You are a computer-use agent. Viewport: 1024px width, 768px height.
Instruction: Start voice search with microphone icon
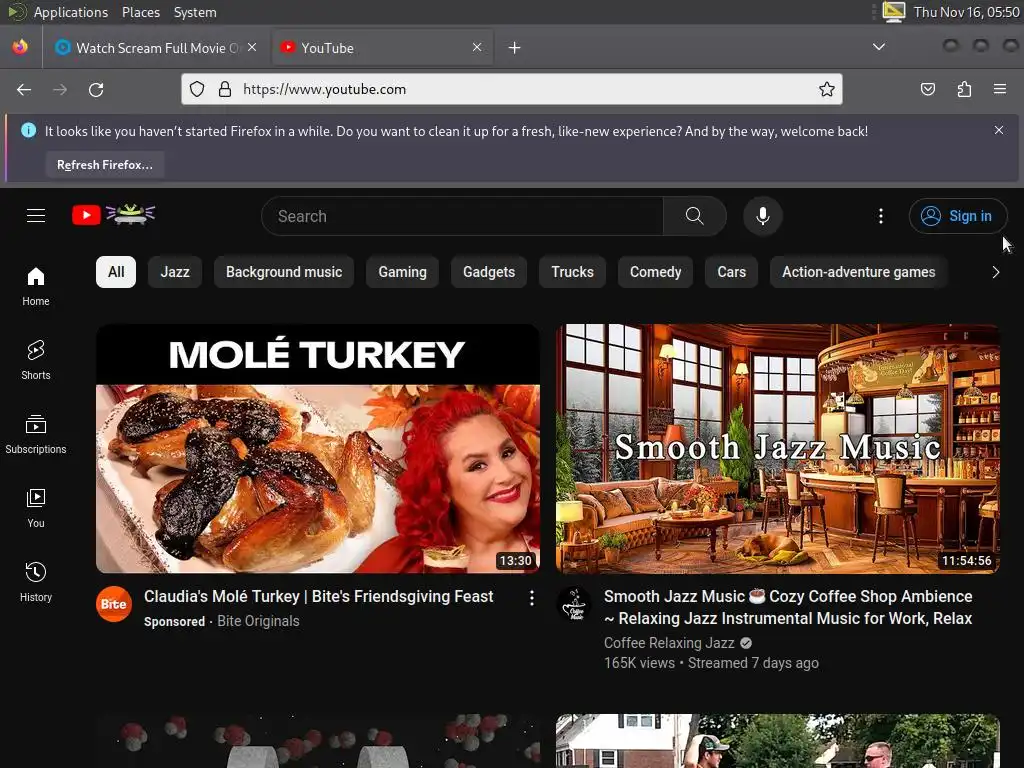762,216
